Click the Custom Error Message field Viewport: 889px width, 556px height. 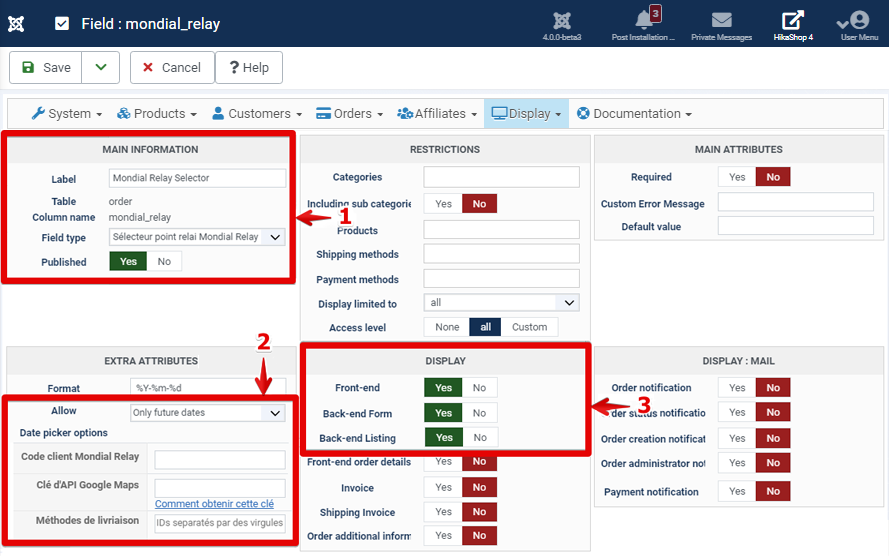coord(795,202)
